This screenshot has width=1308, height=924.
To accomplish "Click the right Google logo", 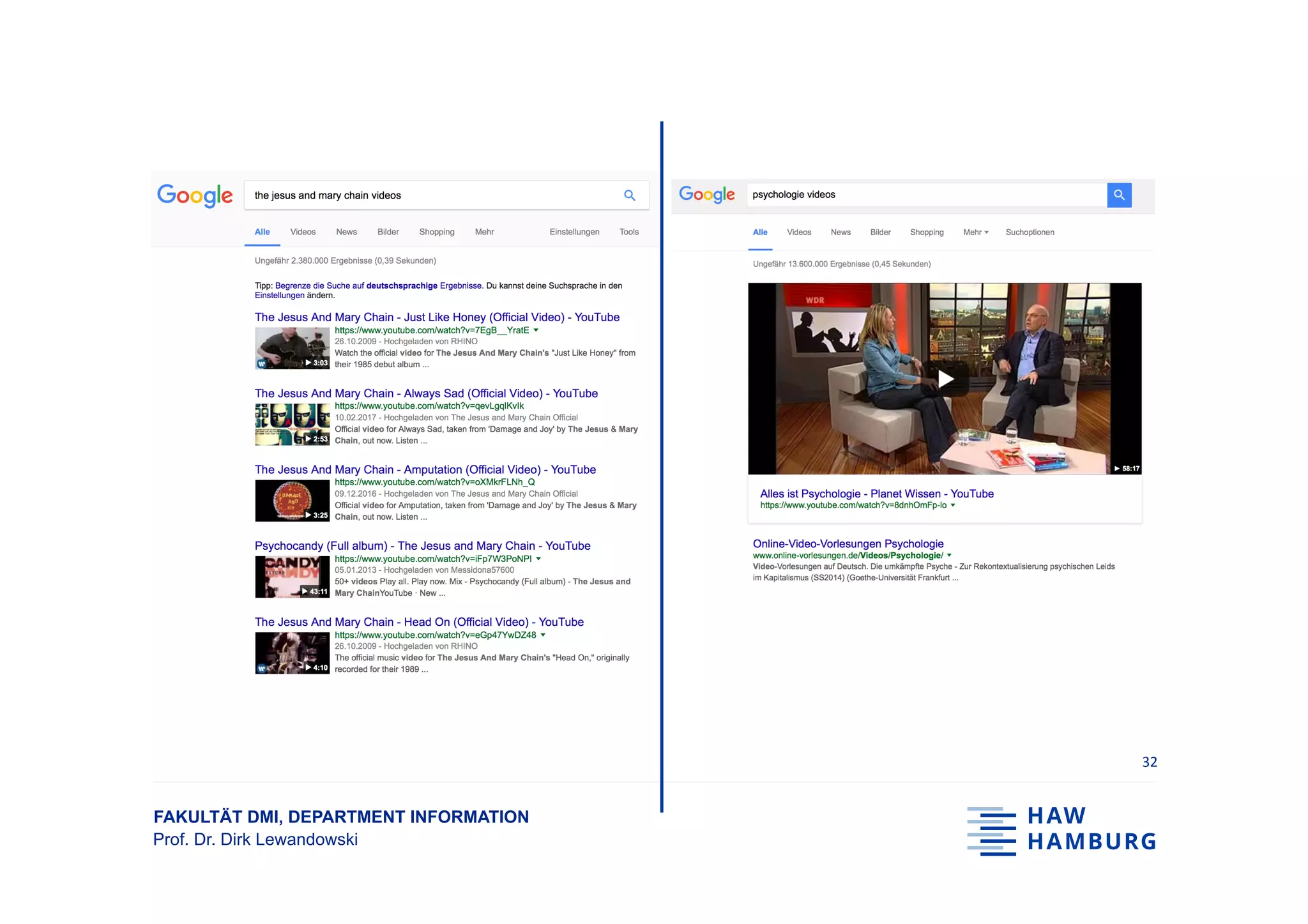I will [706, 194].
